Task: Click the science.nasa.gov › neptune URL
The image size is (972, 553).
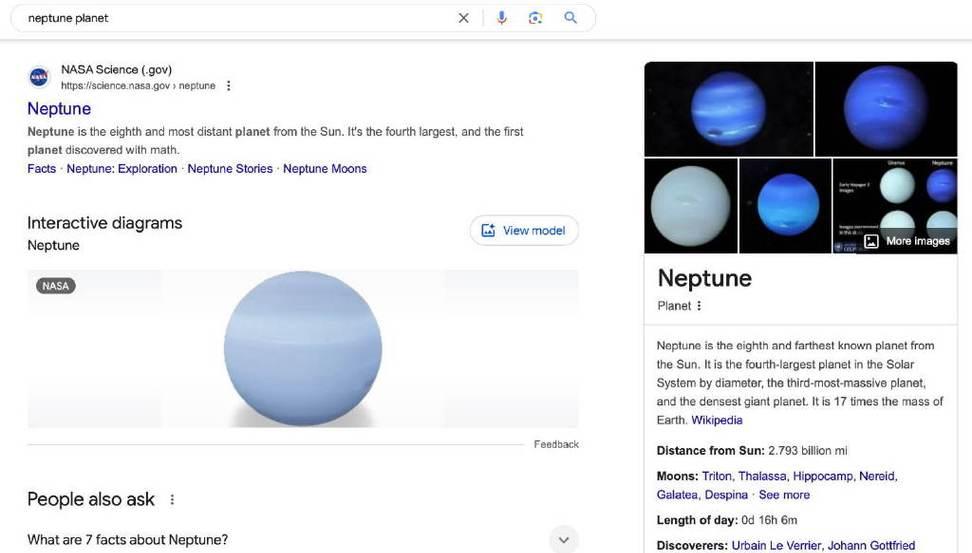Action: (x=138, y=86)
